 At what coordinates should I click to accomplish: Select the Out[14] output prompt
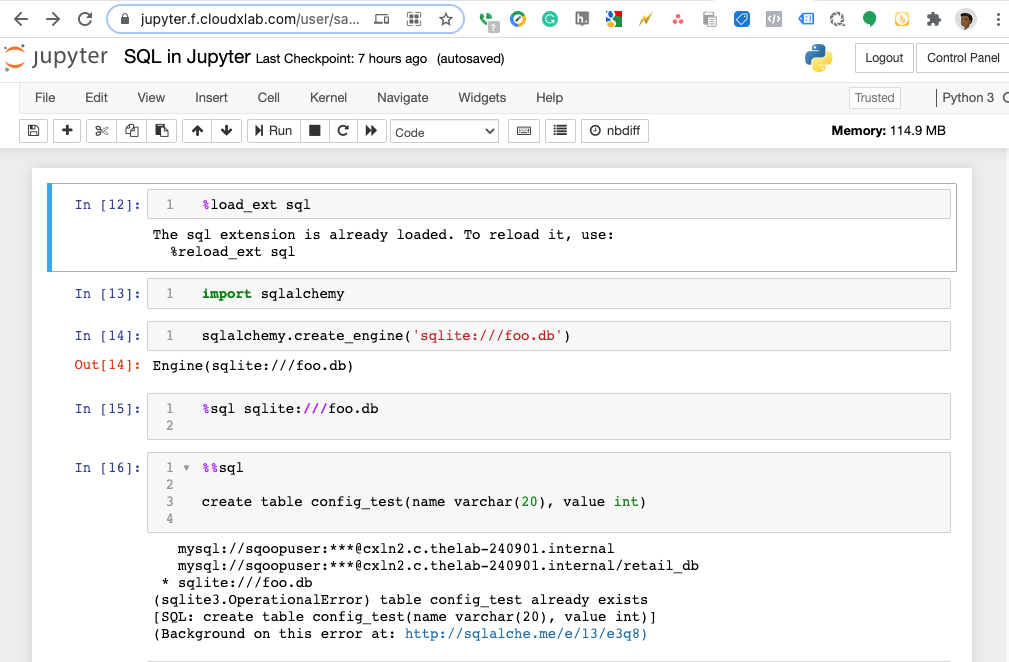[x=107, y=365]
